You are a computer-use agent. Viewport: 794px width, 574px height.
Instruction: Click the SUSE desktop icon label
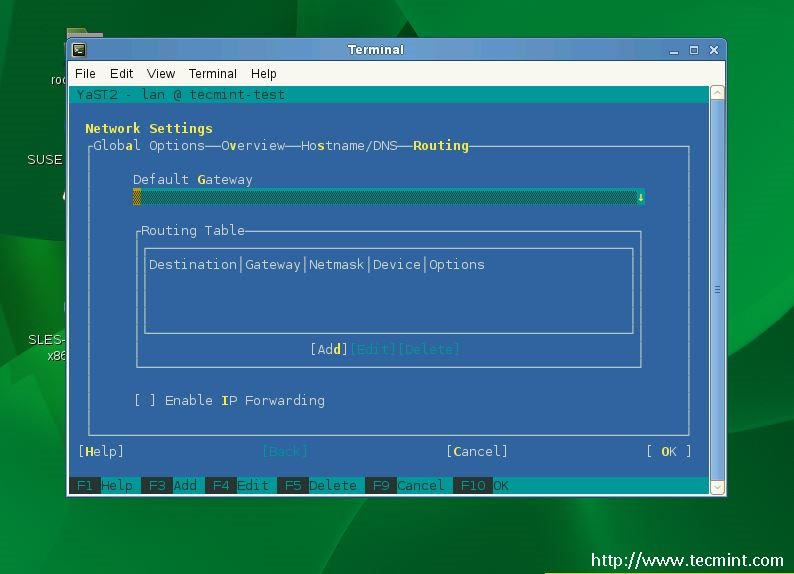[x=45, y=160]
